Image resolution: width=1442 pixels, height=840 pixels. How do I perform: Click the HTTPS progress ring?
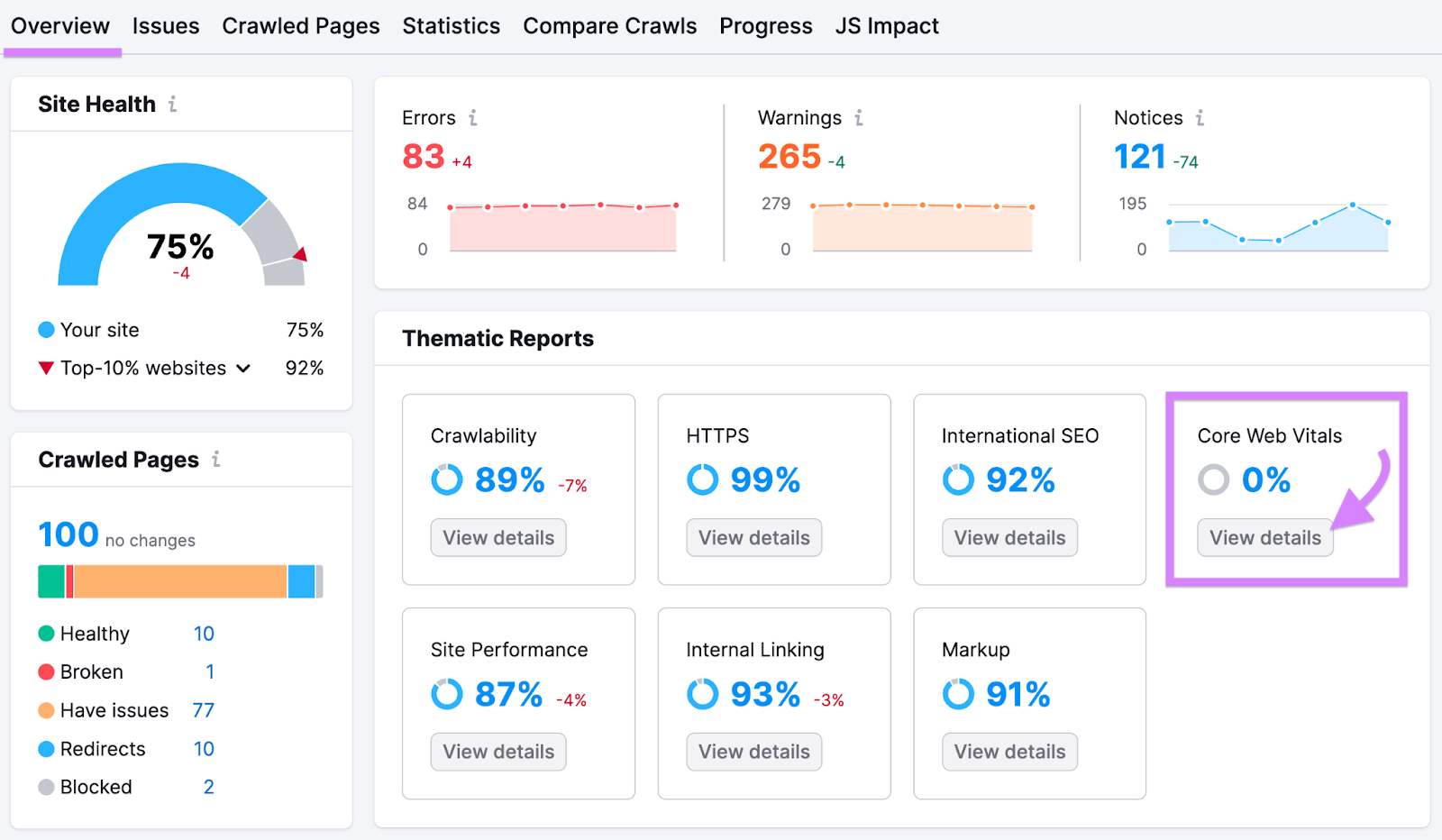[x=702, y=480]
